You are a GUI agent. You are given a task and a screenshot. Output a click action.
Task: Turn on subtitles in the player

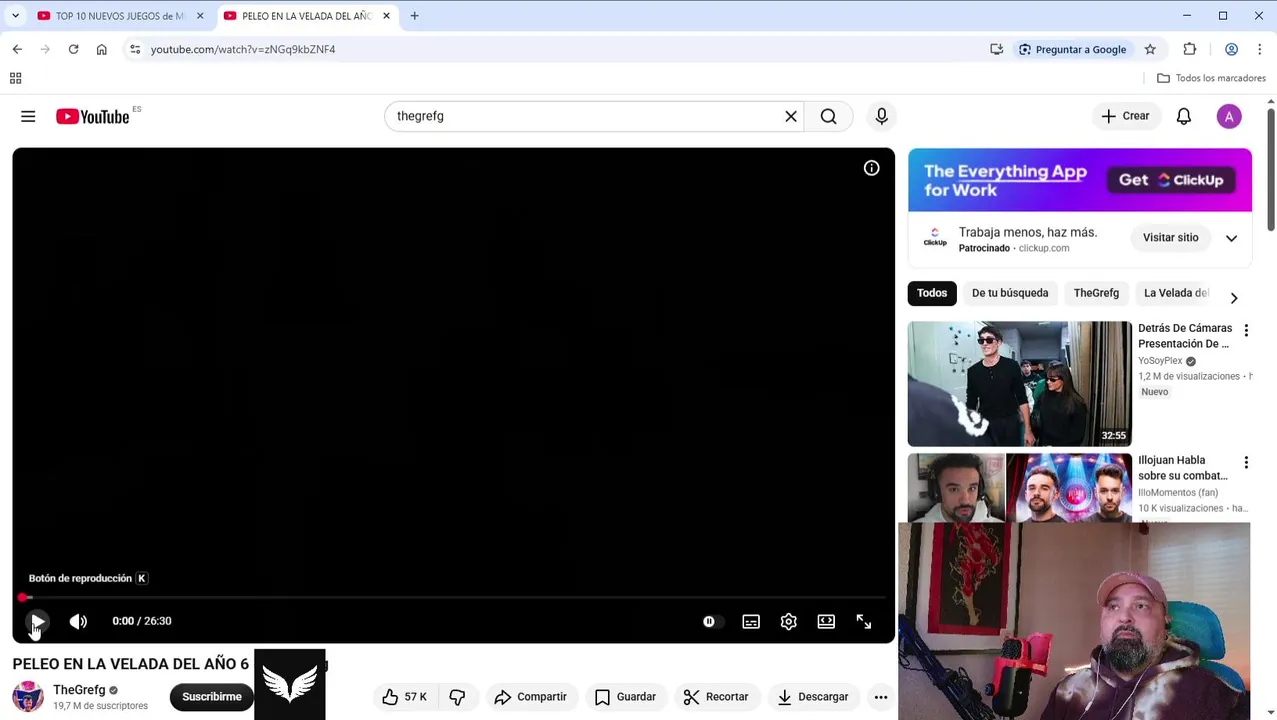(751, 621)
